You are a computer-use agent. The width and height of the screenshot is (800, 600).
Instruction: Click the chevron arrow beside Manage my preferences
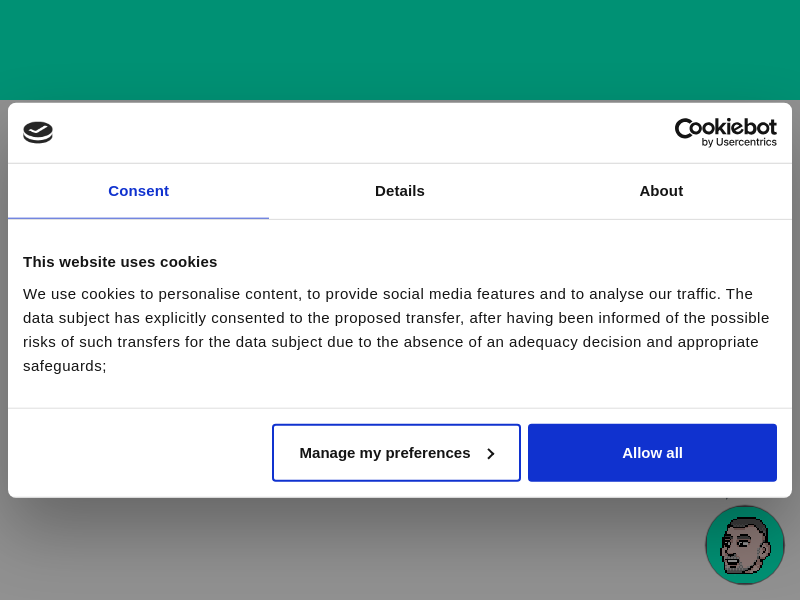(490, 454)
